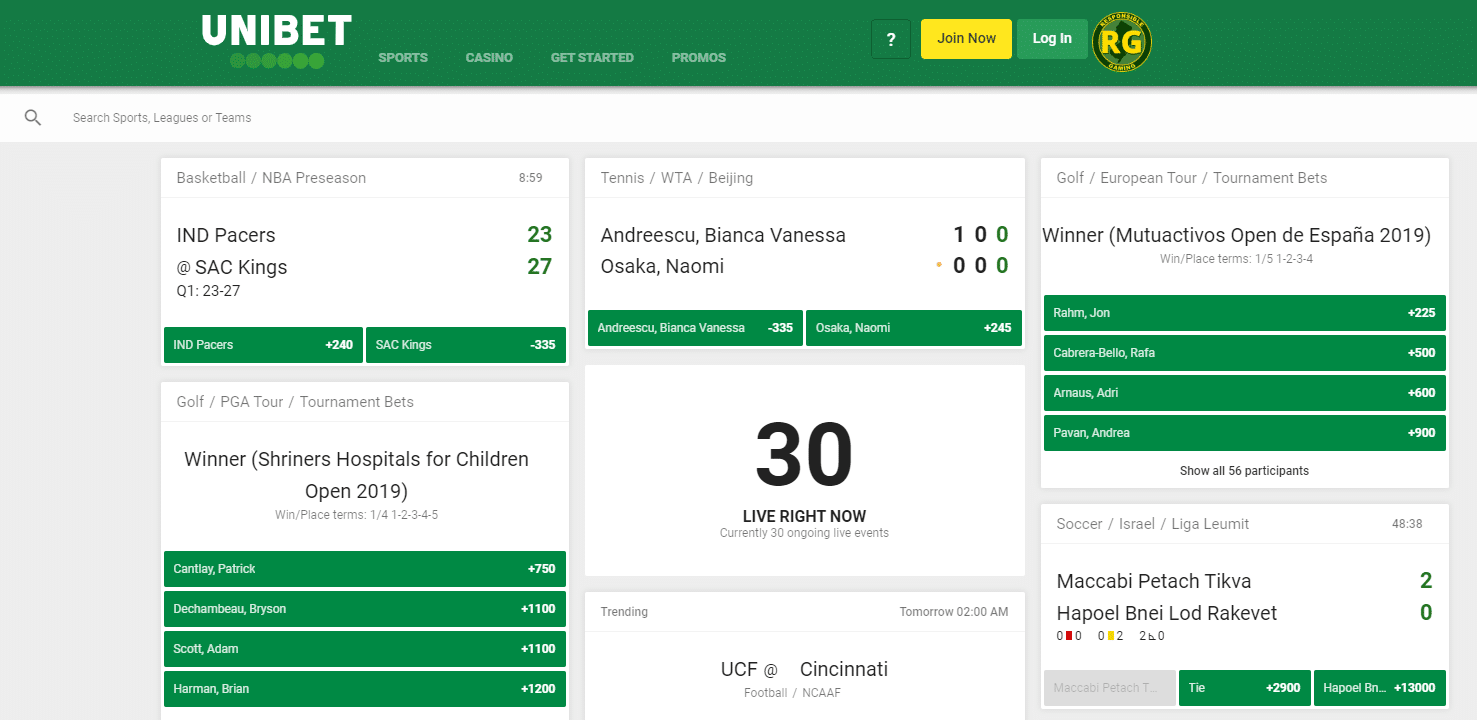Open the Sports menu
The width and height of the screenshot is (1477, 720).
click(x=403, y=58)
